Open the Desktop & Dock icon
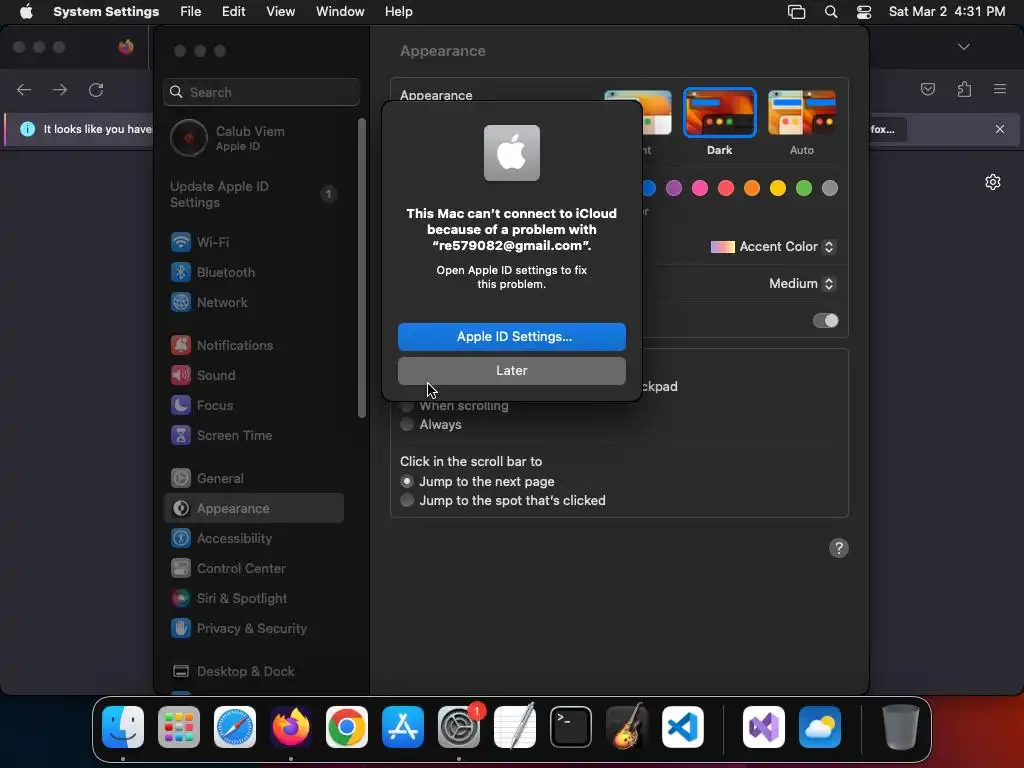1024x768 pixels. pos(181,671)
